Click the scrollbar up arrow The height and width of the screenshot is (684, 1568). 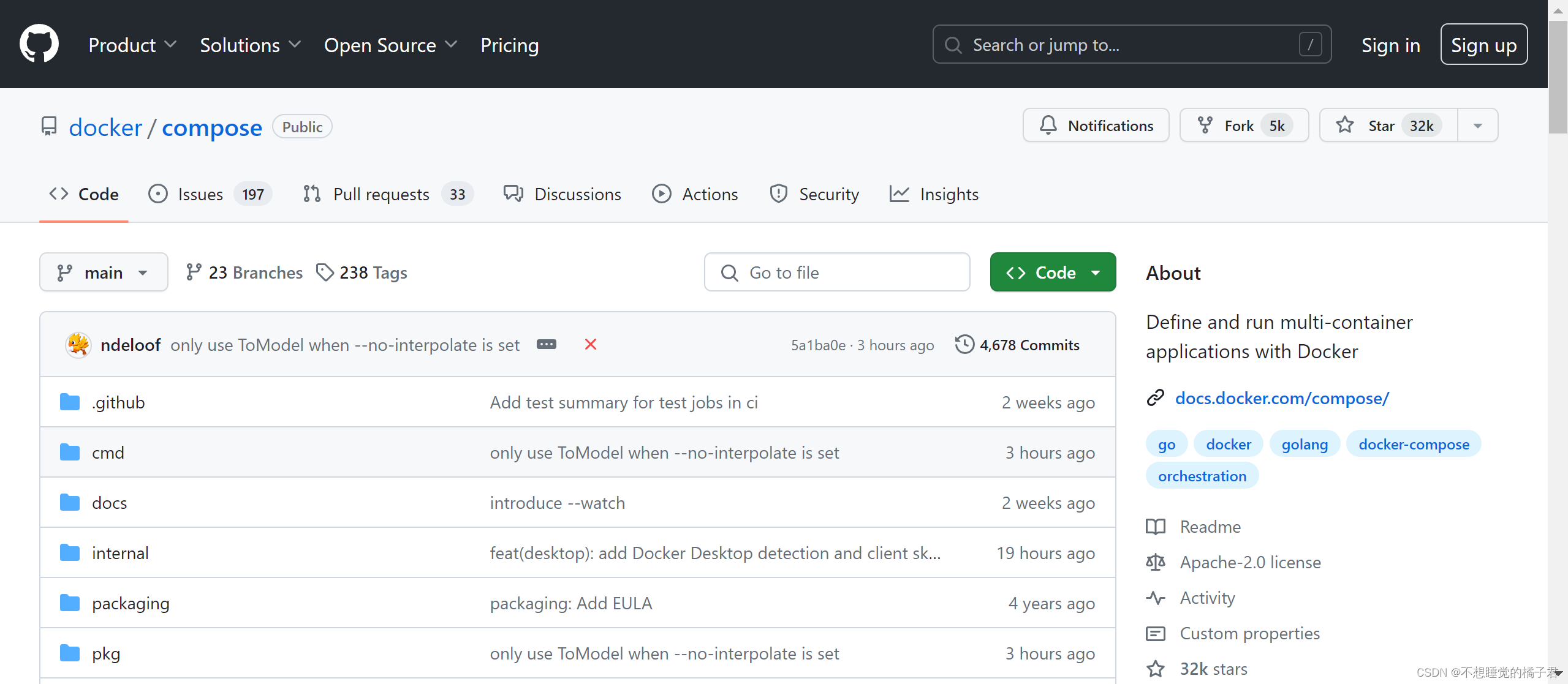click(x=1558, y=10)
